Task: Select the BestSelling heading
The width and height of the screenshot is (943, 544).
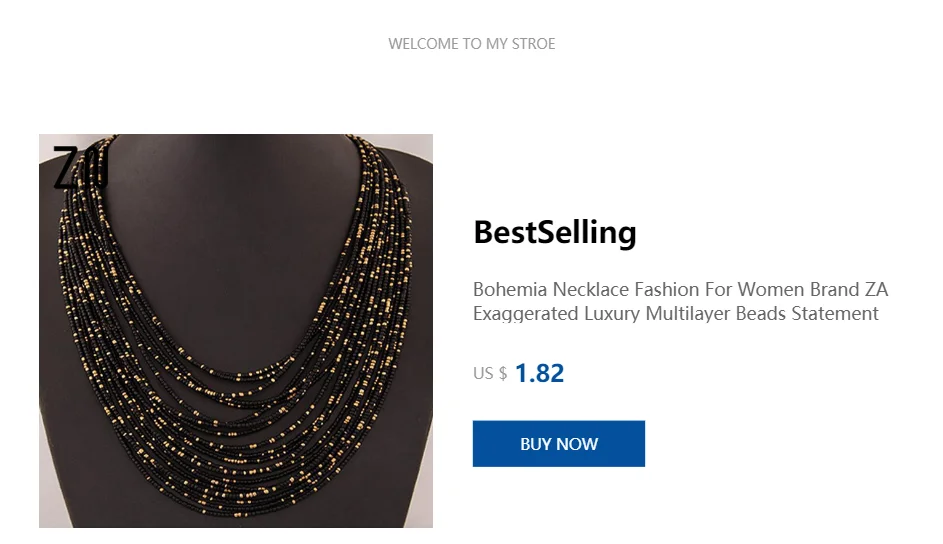Action: pyautogui.click(x=554, y=233)
